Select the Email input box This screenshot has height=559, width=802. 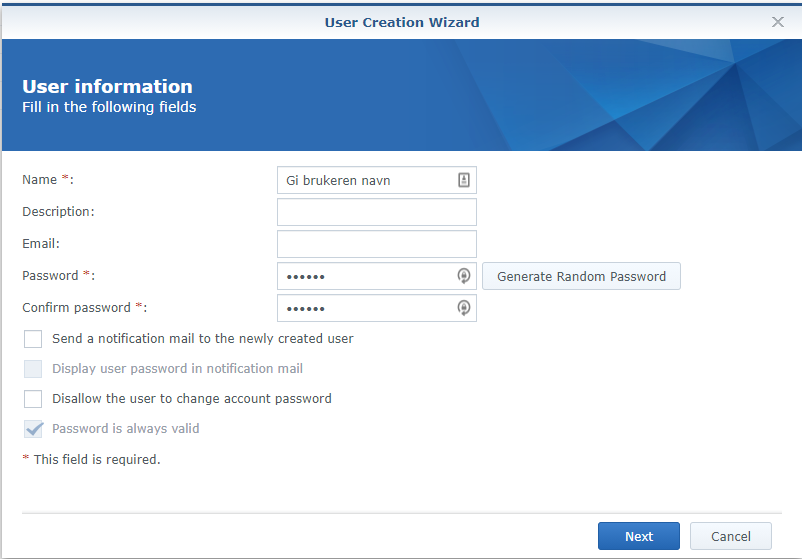[x=376, y=244]
